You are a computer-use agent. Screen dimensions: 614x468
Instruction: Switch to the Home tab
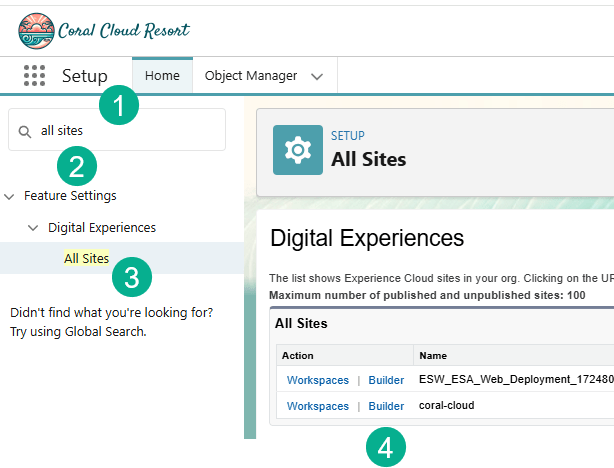[162, 76]
